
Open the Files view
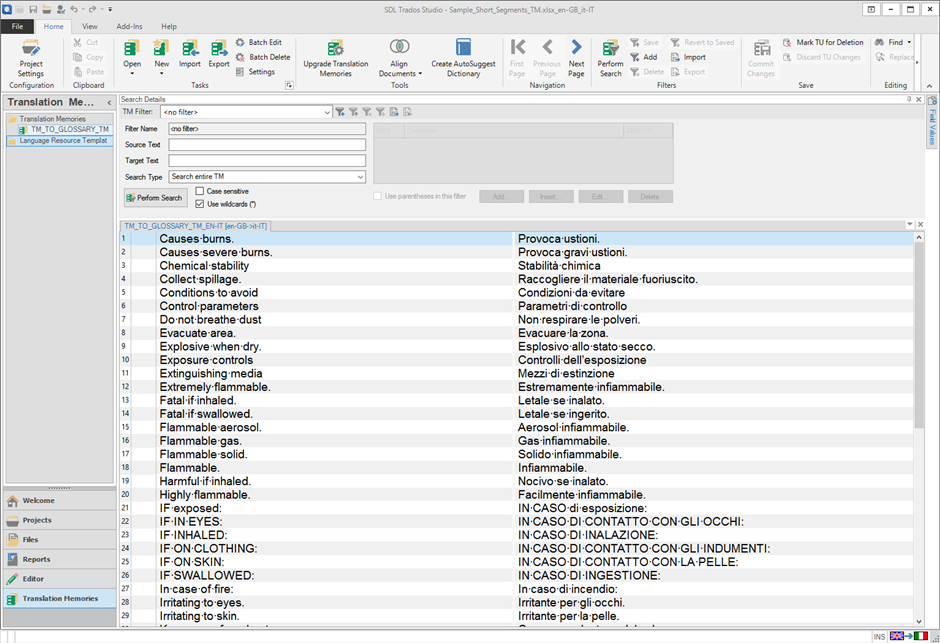[59, 539]
